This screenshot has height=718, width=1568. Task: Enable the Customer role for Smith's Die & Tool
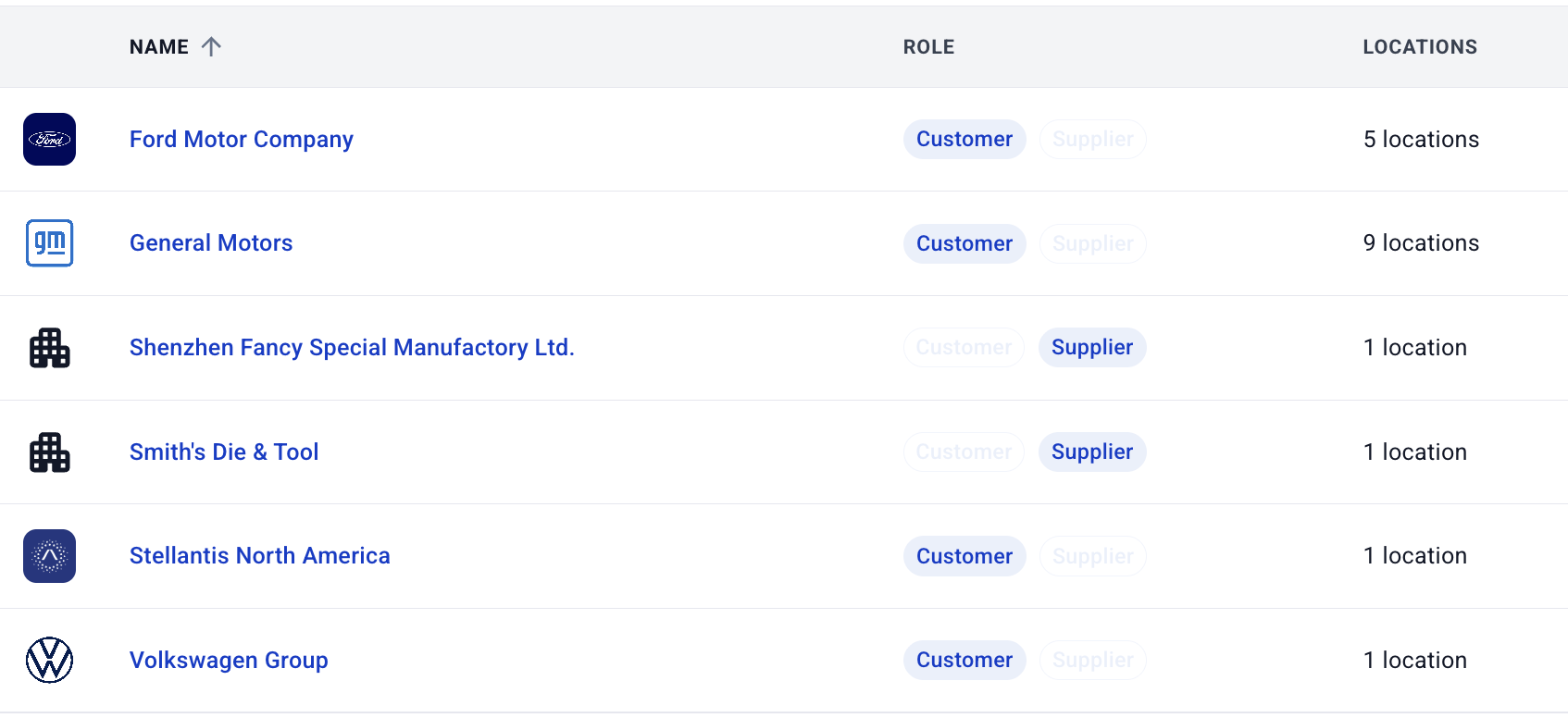pos(964,452)
